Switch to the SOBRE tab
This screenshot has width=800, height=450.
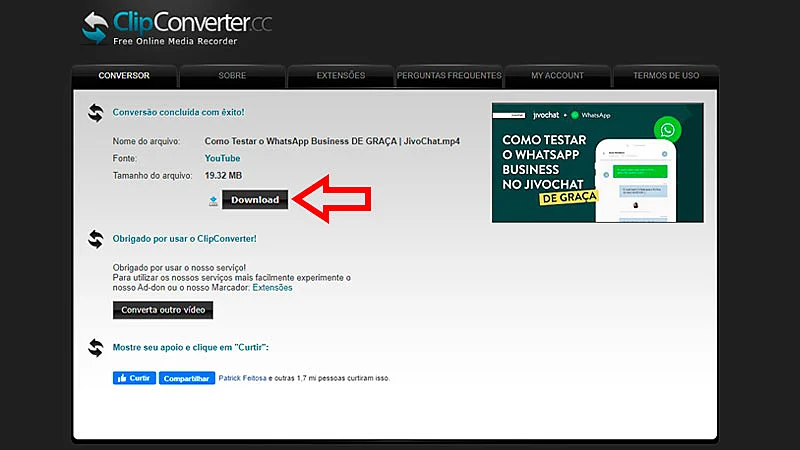click(x=232, y=76)
